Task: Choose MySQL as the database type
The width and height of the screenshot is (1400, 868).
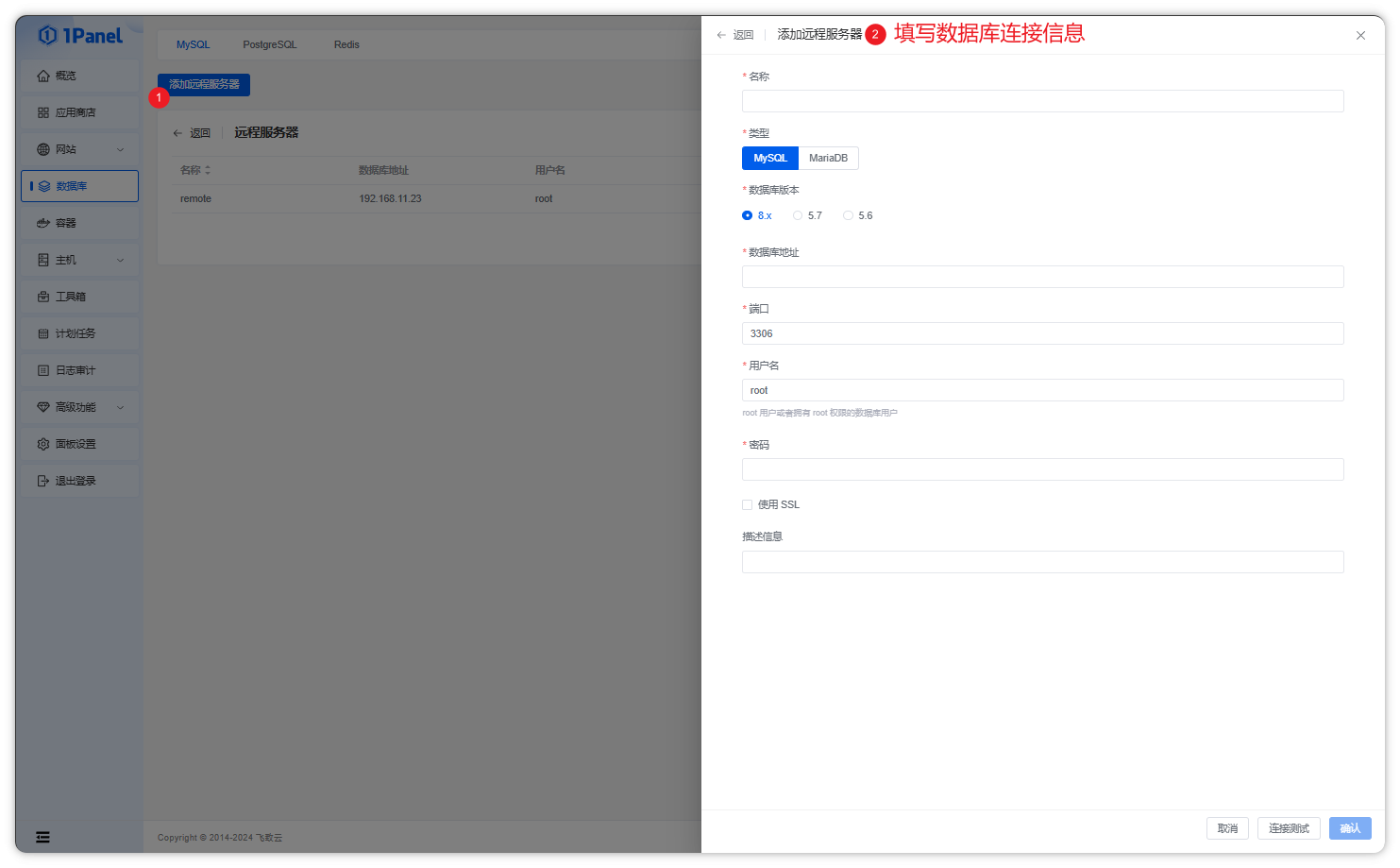Action: point(770,158)
